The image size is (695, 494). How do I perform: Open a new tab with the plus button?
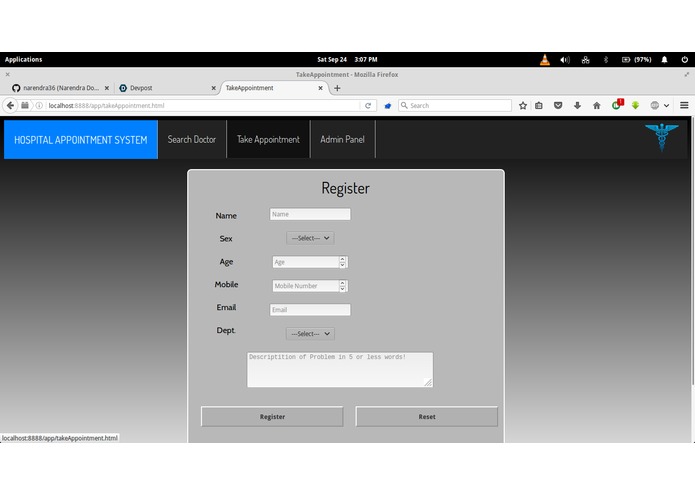click(337, 88)
